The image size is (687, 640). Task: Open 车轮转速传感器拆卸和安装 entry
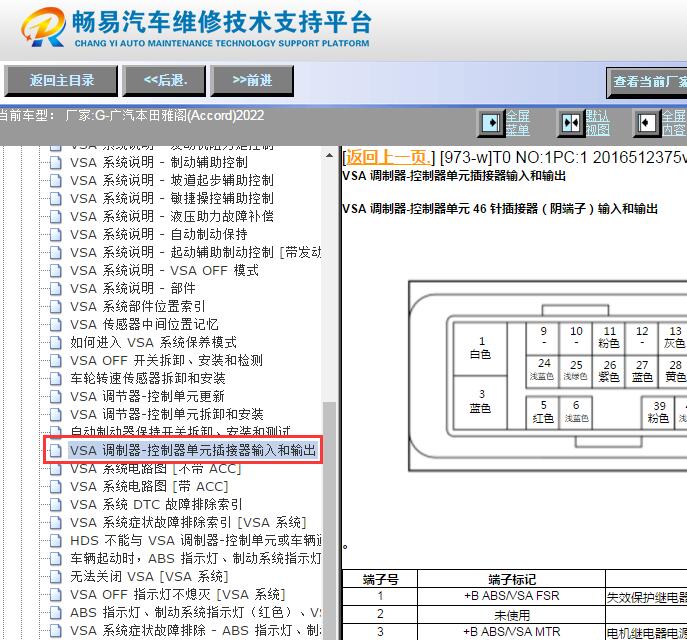click(x=148, y=378)
